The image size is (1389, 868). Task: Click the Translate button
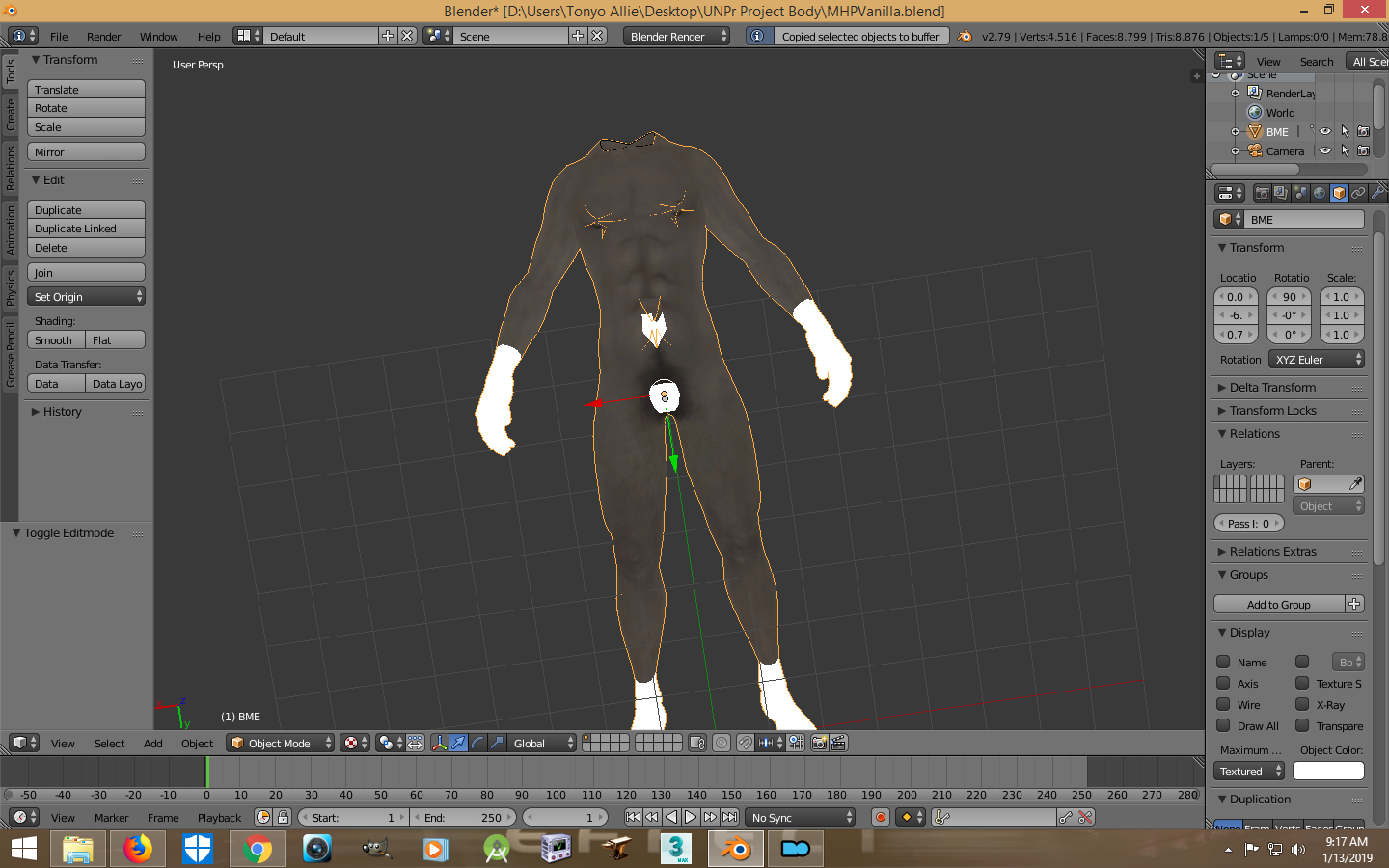pos(86,89)
